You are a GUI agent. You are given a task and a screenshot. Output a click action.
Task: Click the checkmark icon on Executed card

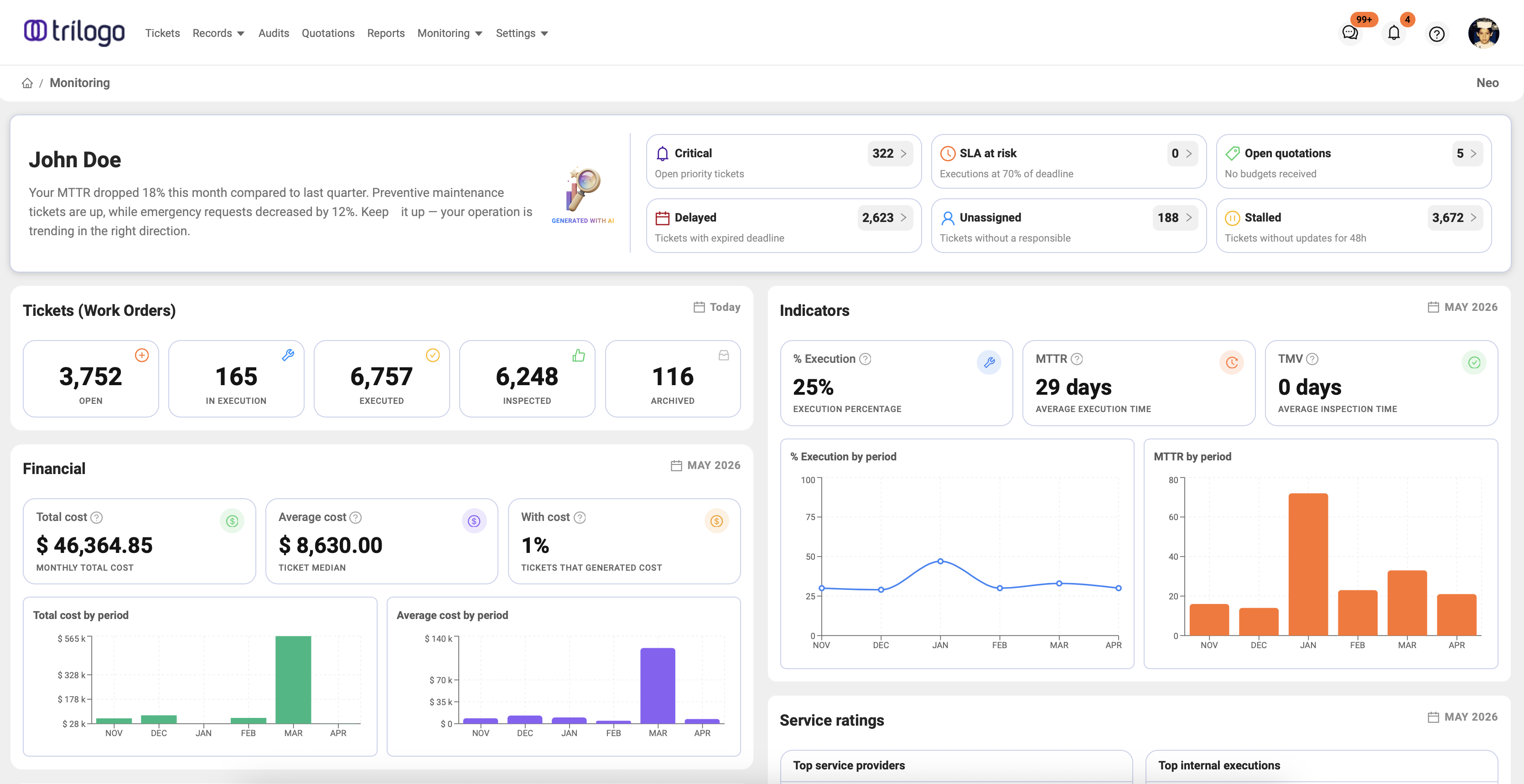point(433,355)
